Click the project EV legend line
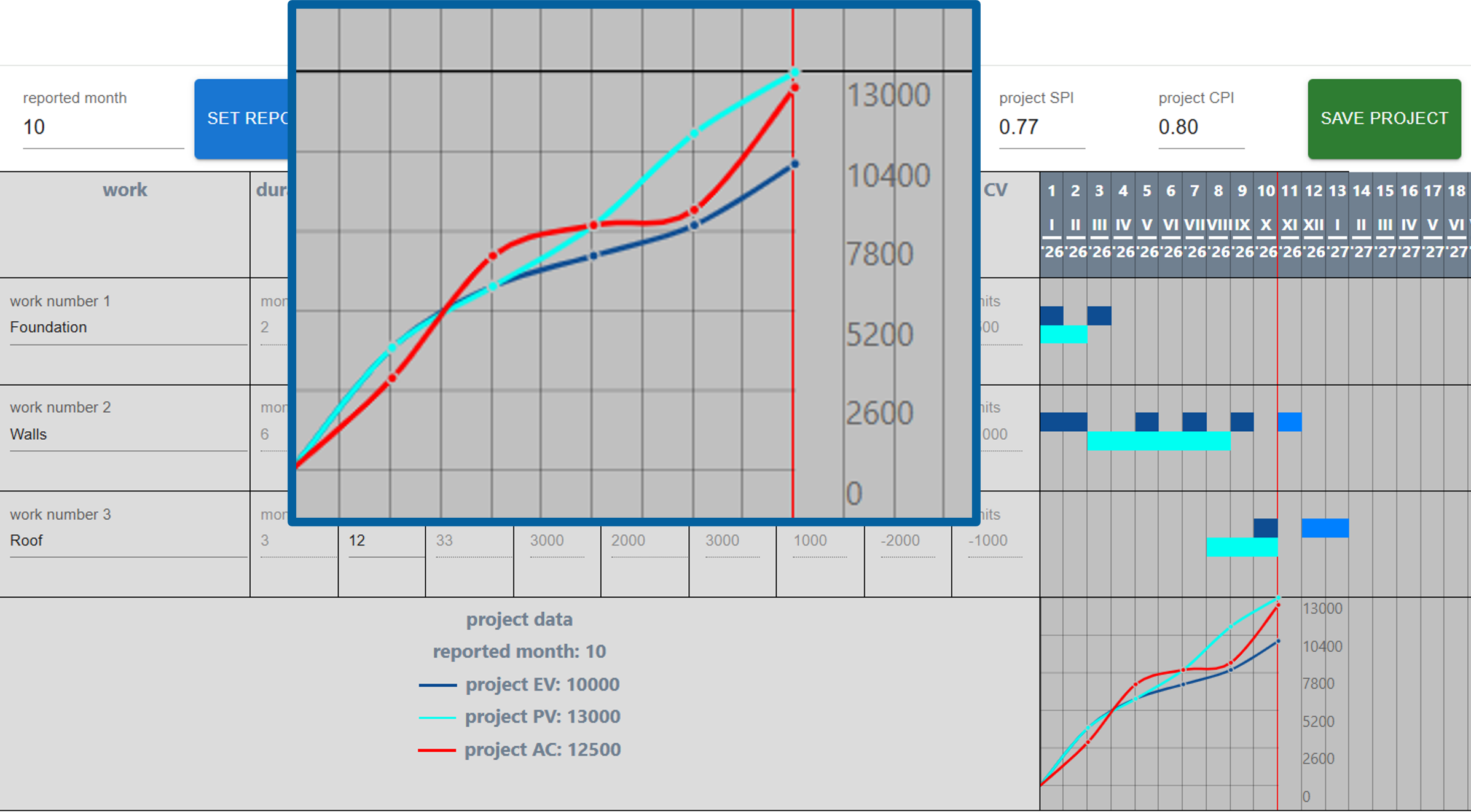1471x812 pixels. (437, 685)
